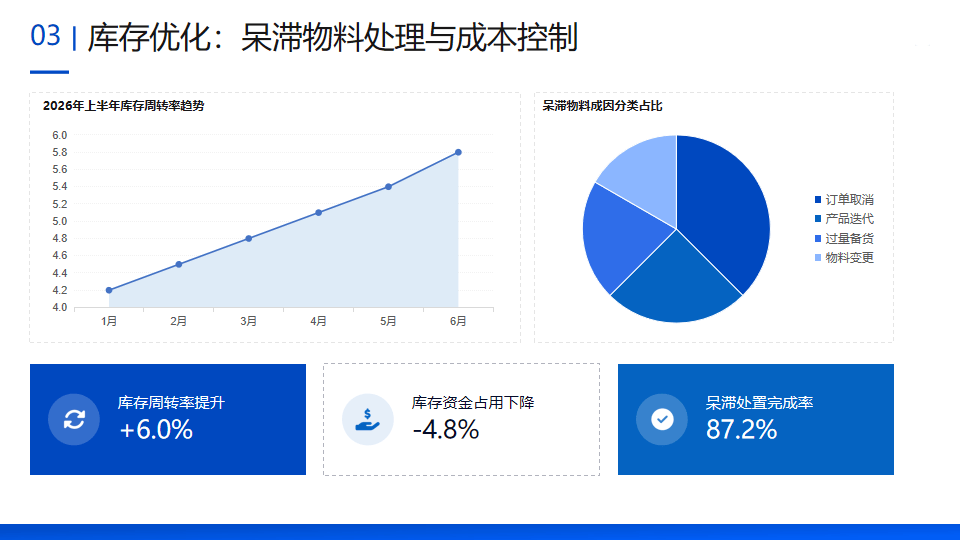
Task: Select the 订单取消 legend color square
Action: pos(818,200)
